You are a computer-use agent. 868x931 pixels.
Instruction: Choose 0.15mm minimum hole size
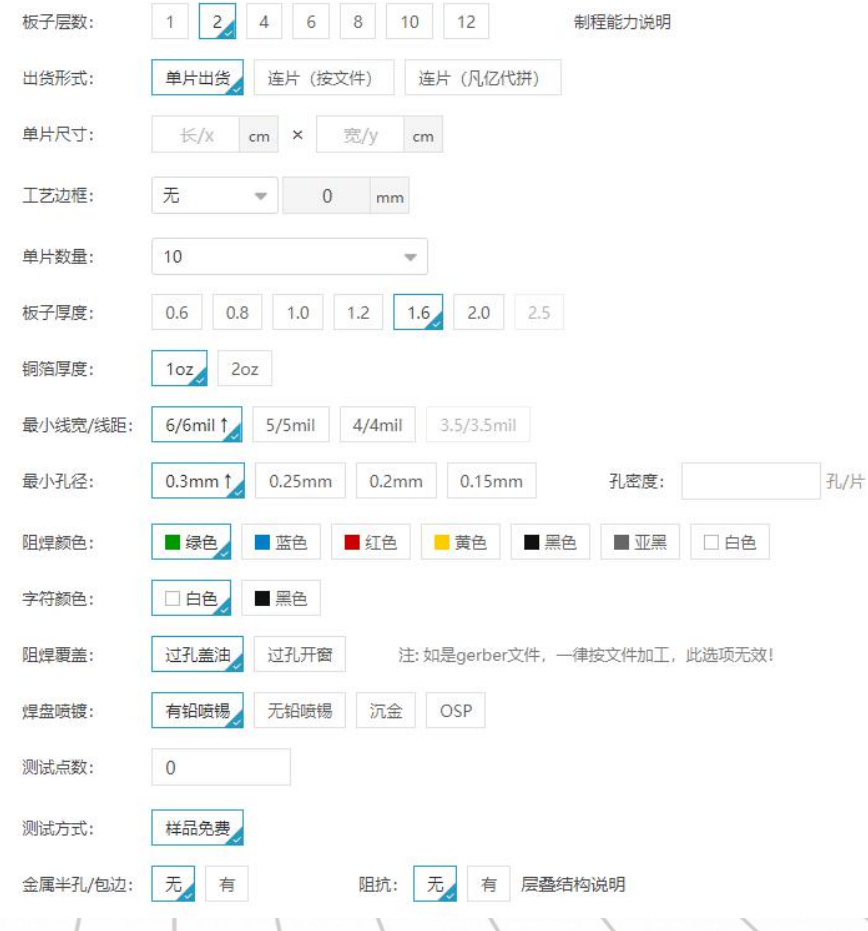point(492,480)
